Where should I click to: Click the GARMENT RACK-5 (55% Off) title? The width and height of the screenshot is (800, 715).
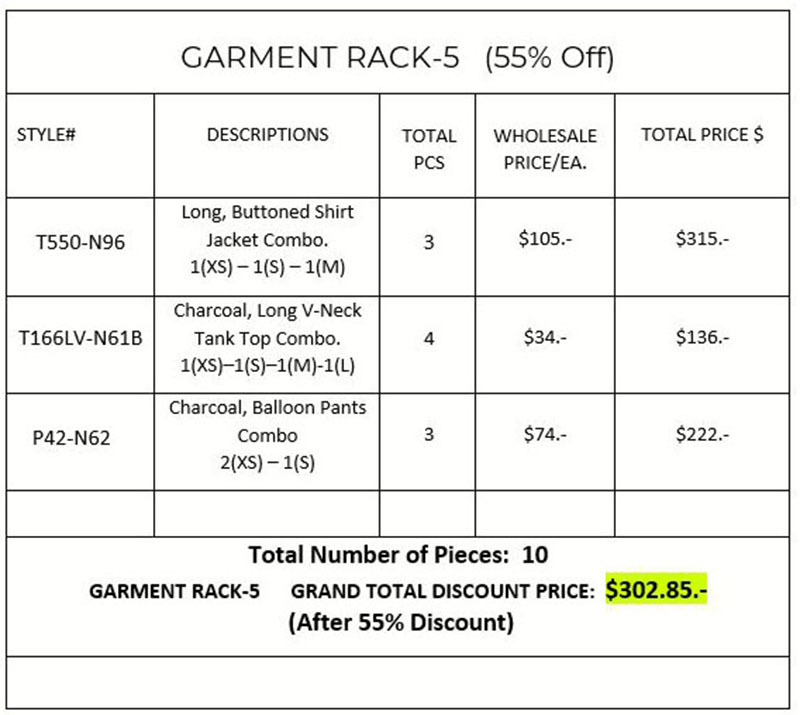coord(397,58)
